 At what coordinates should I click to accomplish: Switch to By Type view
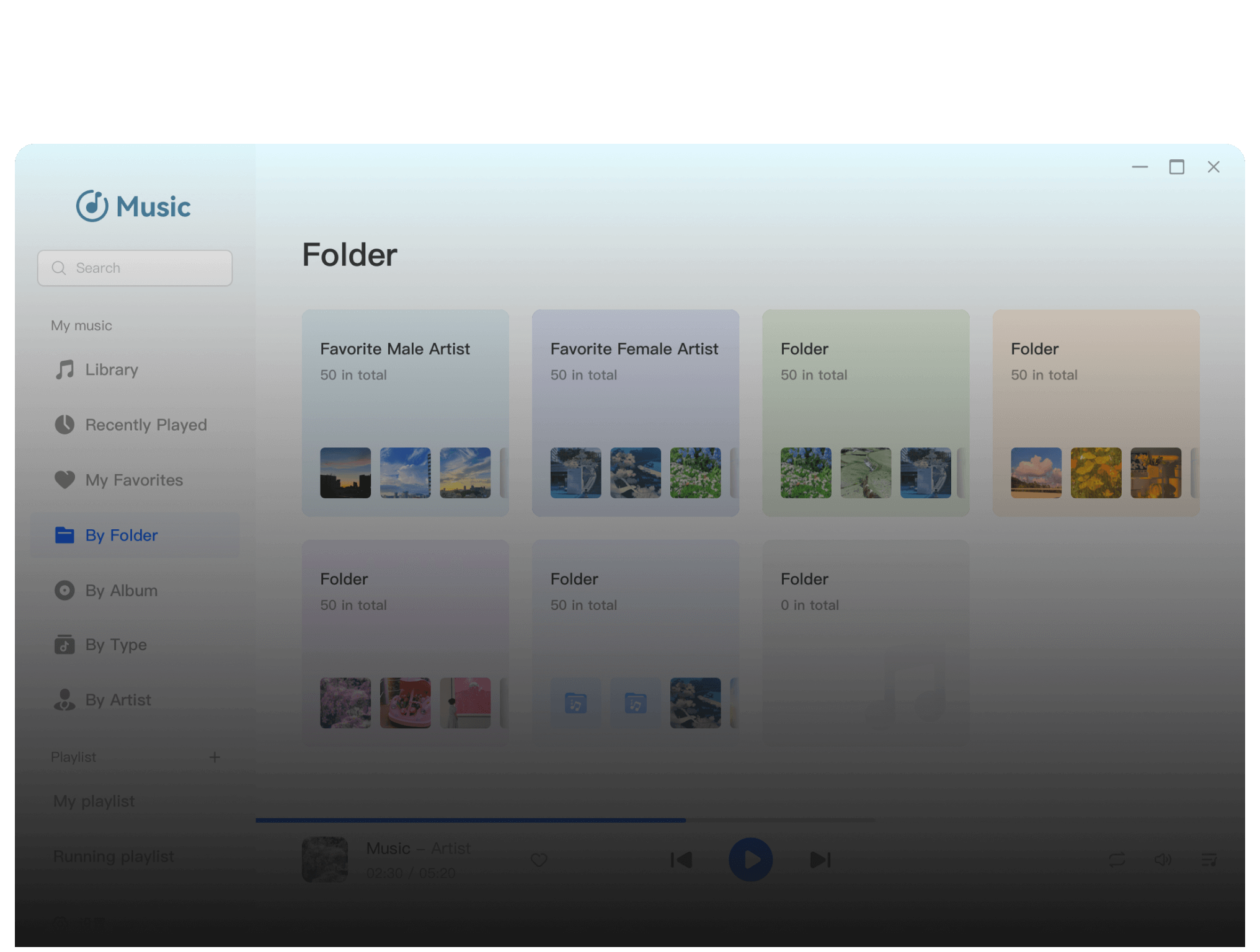pyautogui.click(x=116, y=645)
